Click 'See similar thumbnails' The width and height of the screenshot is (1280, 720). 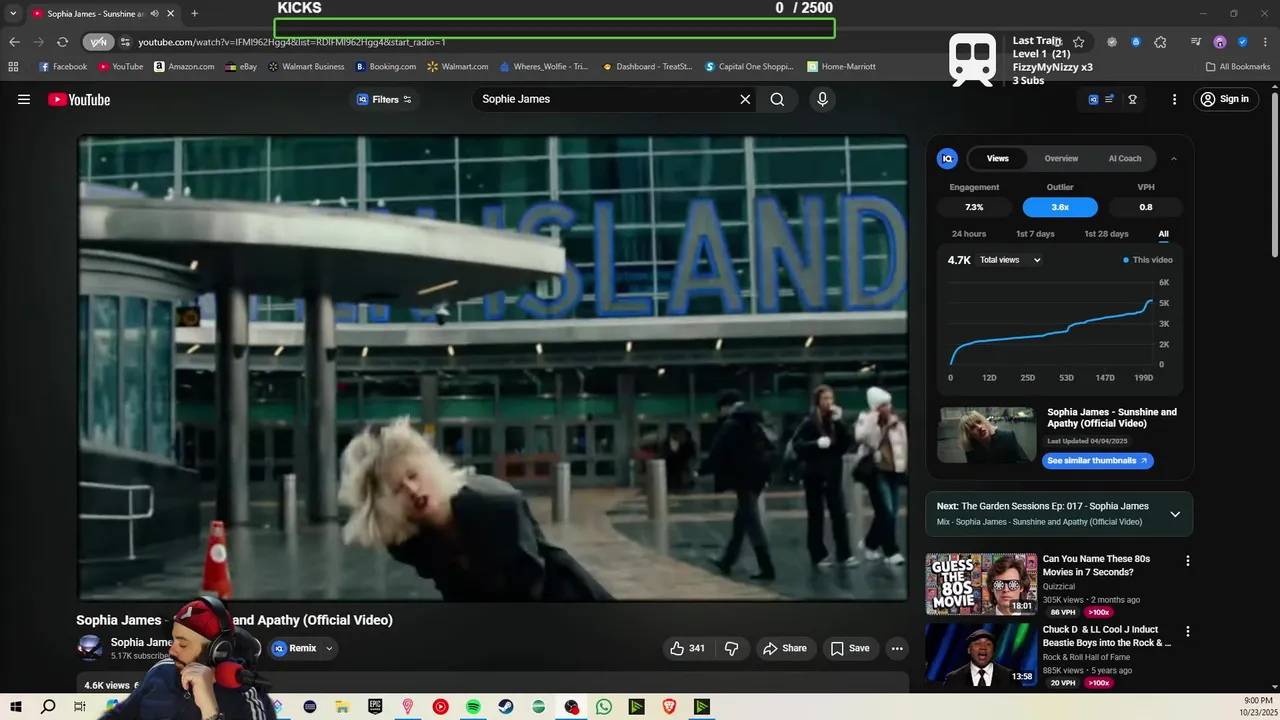coord(1098,461)
